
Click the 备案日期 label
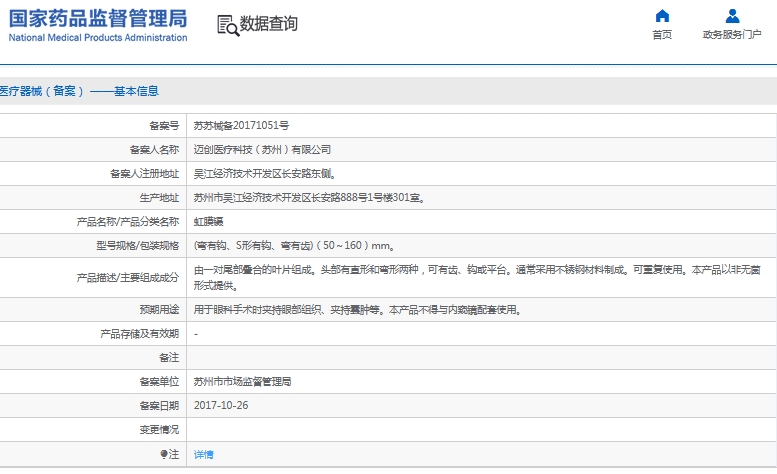click(159, 406)
